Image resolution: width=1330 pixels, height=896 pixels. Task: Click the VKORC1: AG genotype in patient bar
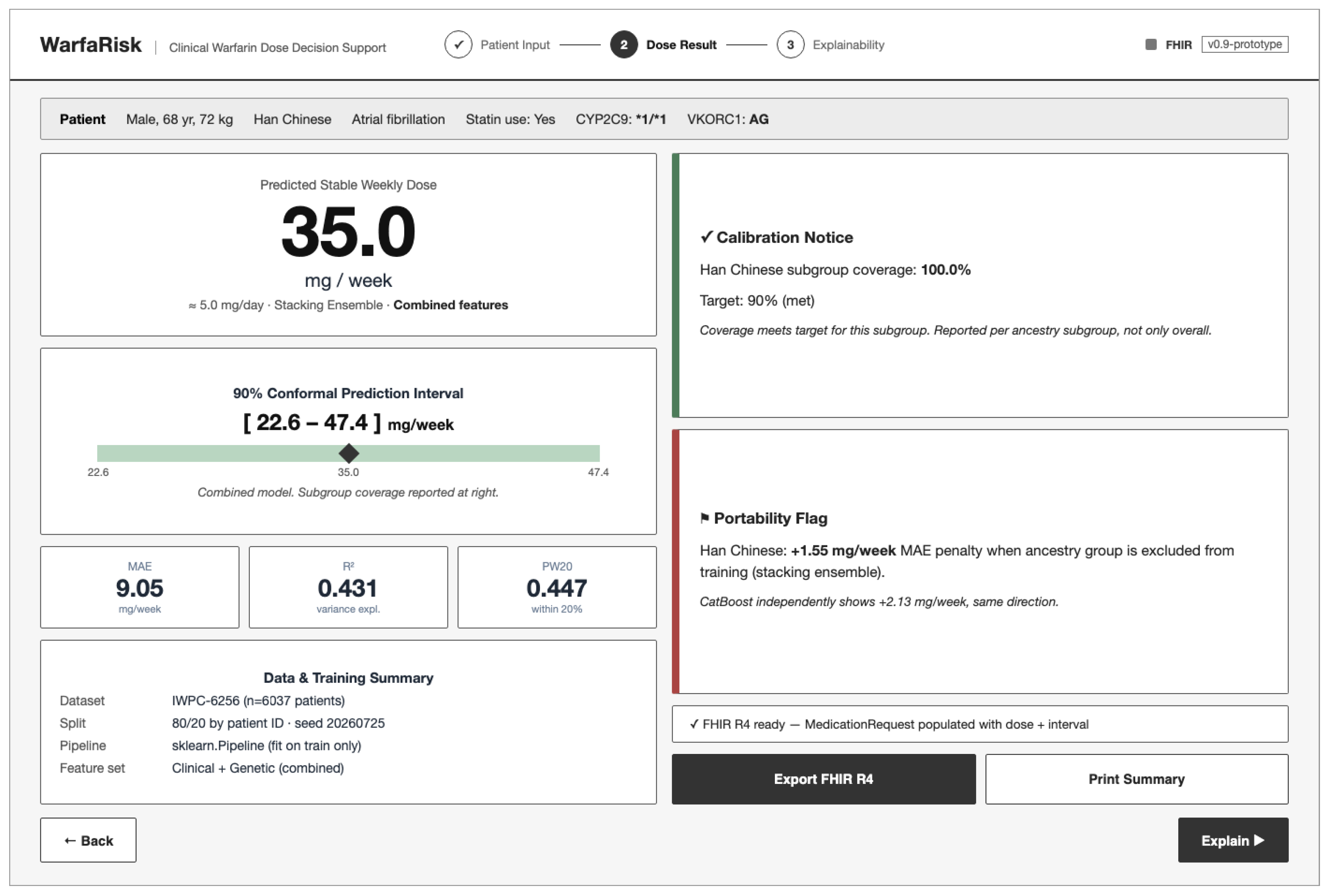[x=728, y=119]
